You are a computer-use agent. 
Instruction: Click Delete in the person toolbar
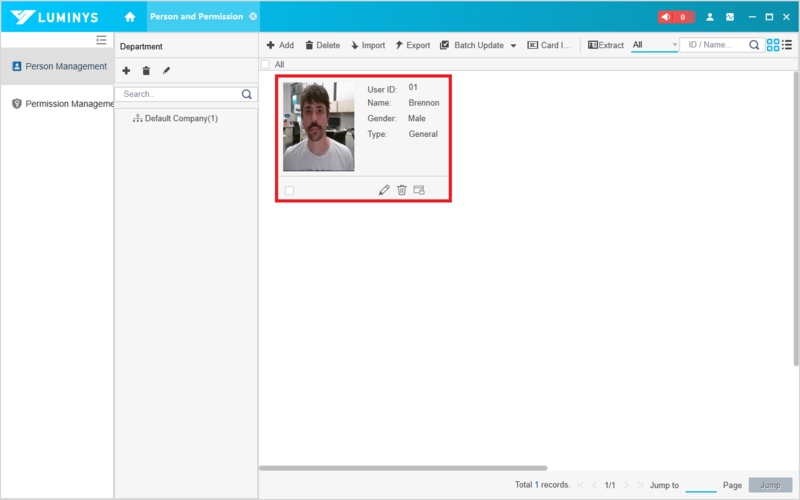coord(322,45)
